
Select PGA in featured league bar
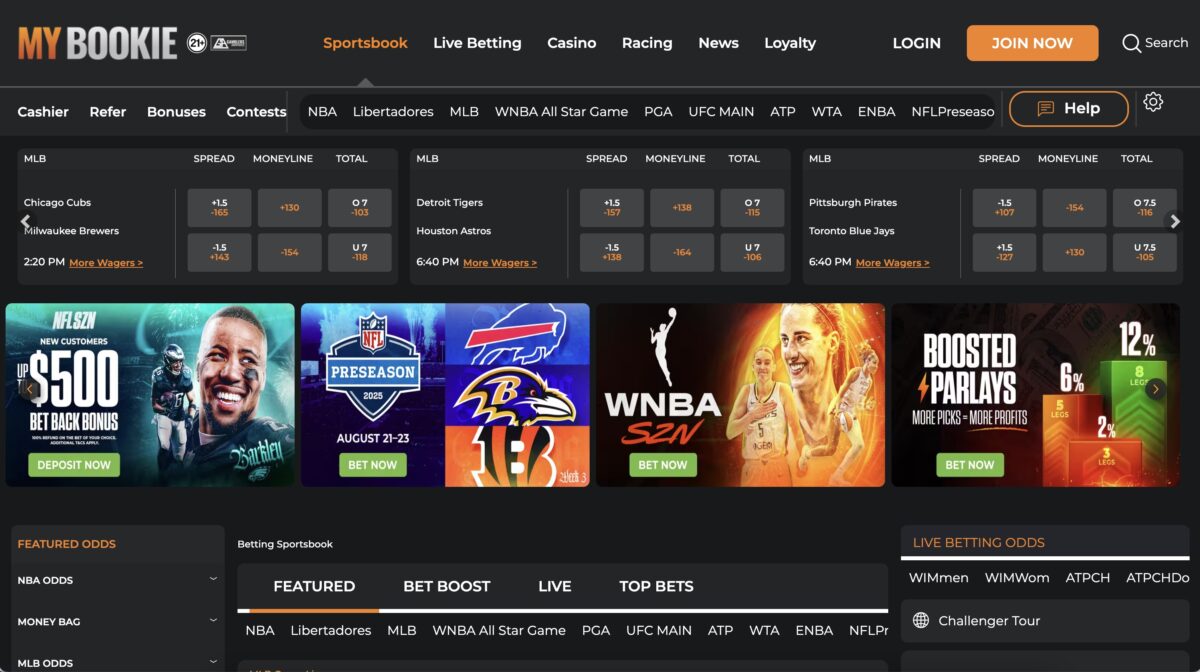596,631
